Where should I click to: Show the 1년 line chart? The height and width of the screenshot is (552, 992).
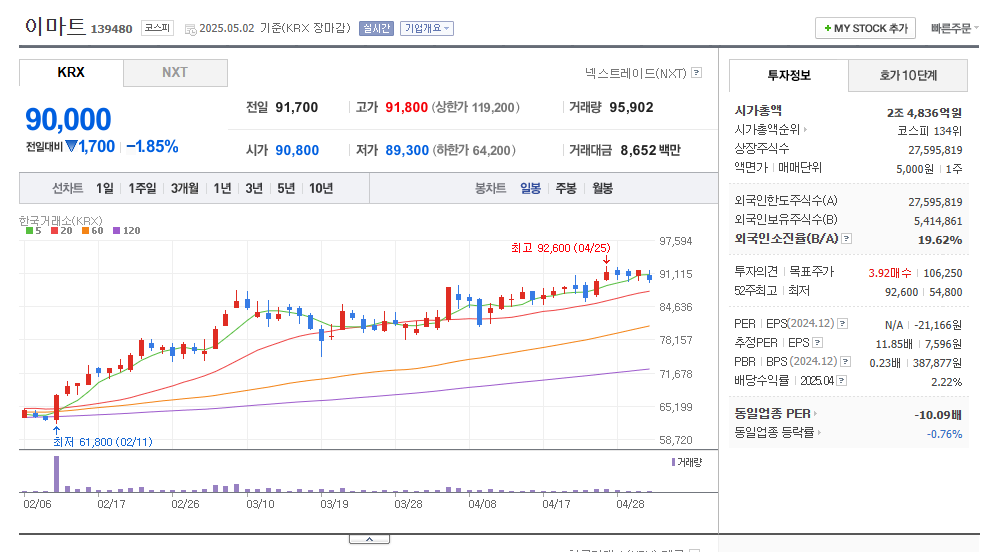[222, 188]
